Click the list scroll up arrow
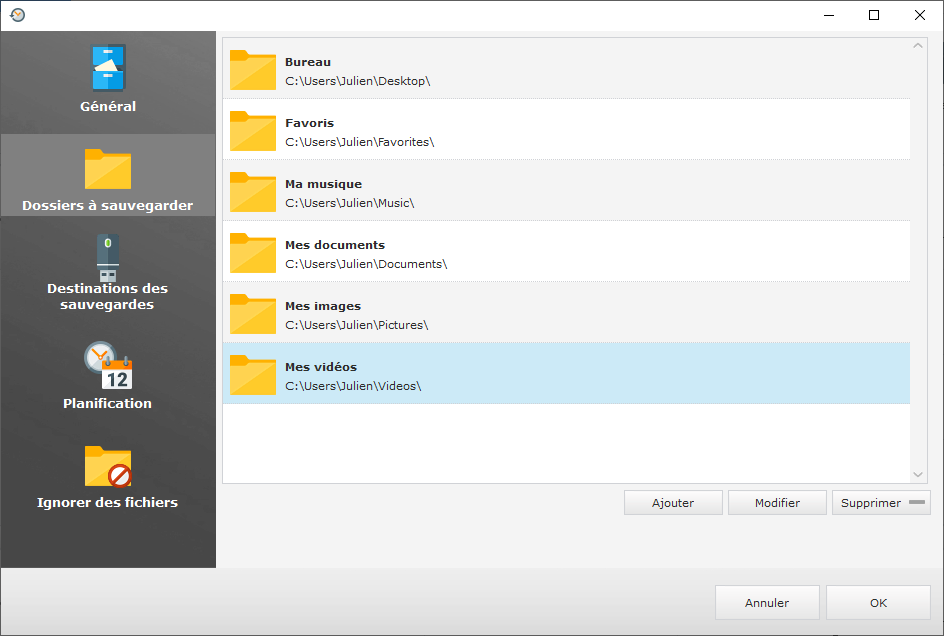The image size is (944, 636). [918, 46]
